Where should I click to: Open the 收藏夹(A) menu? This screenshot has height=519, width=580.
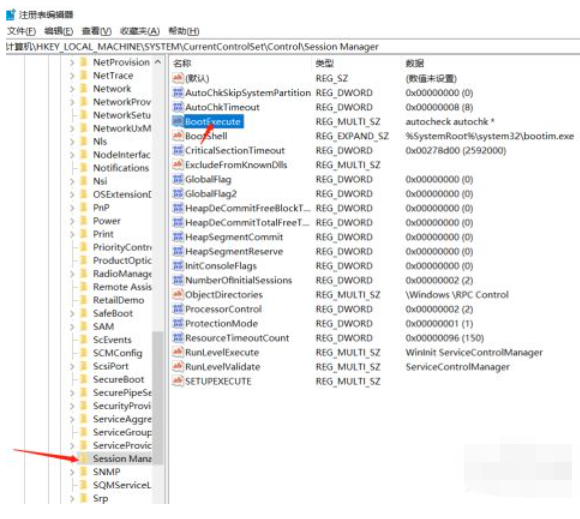[140, 31]
